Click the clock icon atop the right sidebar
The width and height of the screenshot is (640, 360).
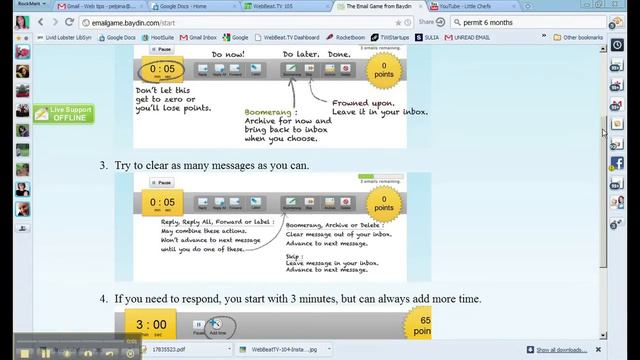(617, 45)
